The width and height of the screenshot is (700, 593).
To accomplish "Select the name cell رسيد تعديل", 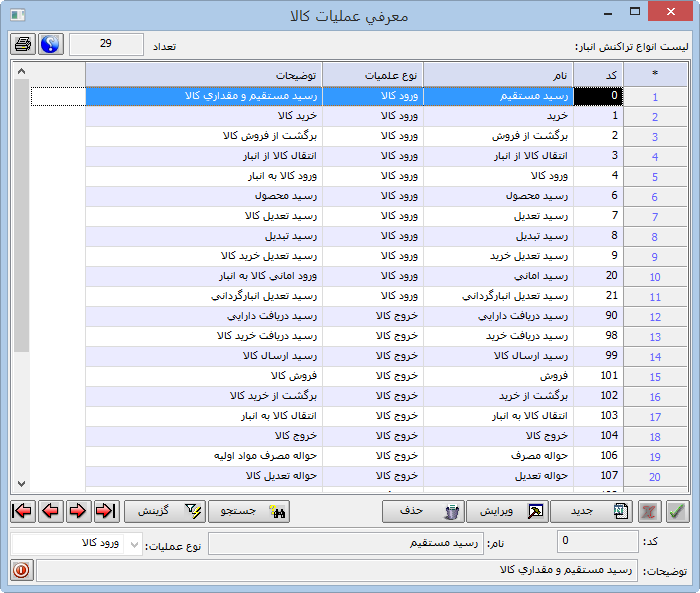I will point(498,216).
